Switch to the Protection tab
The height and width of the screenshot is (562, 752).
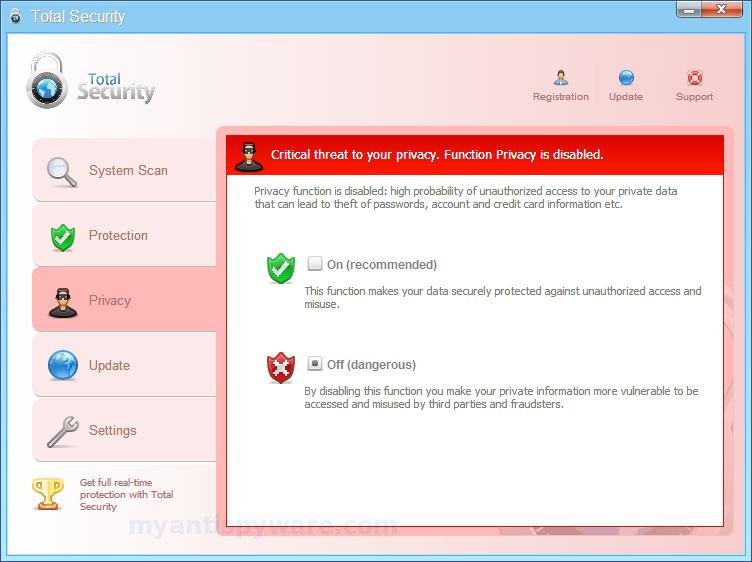[x=124, y=235]
